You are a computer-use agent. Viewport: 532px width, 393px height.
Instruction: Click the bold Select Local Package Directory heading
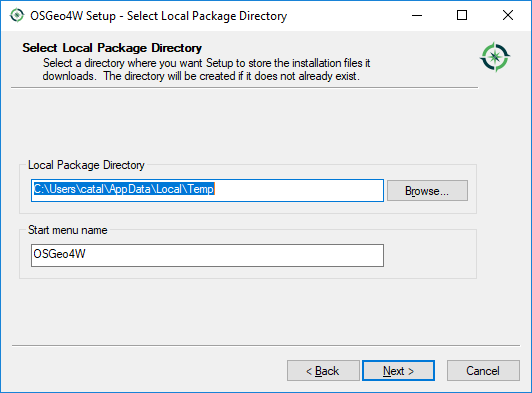(x=112, y=48)
